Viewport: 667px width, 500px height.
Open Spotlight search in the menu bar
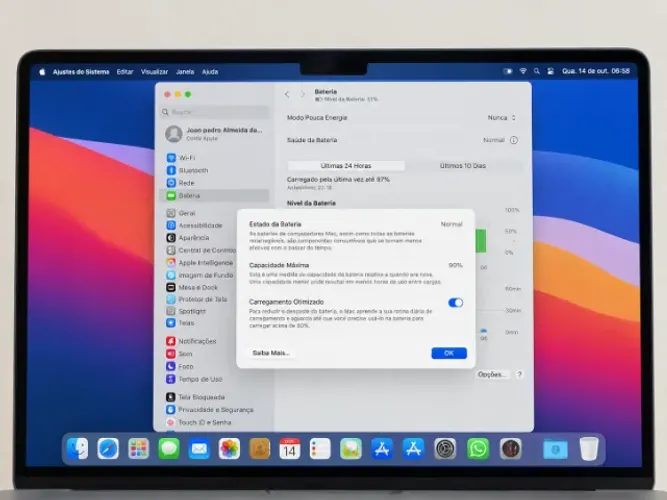coord(537,71)
